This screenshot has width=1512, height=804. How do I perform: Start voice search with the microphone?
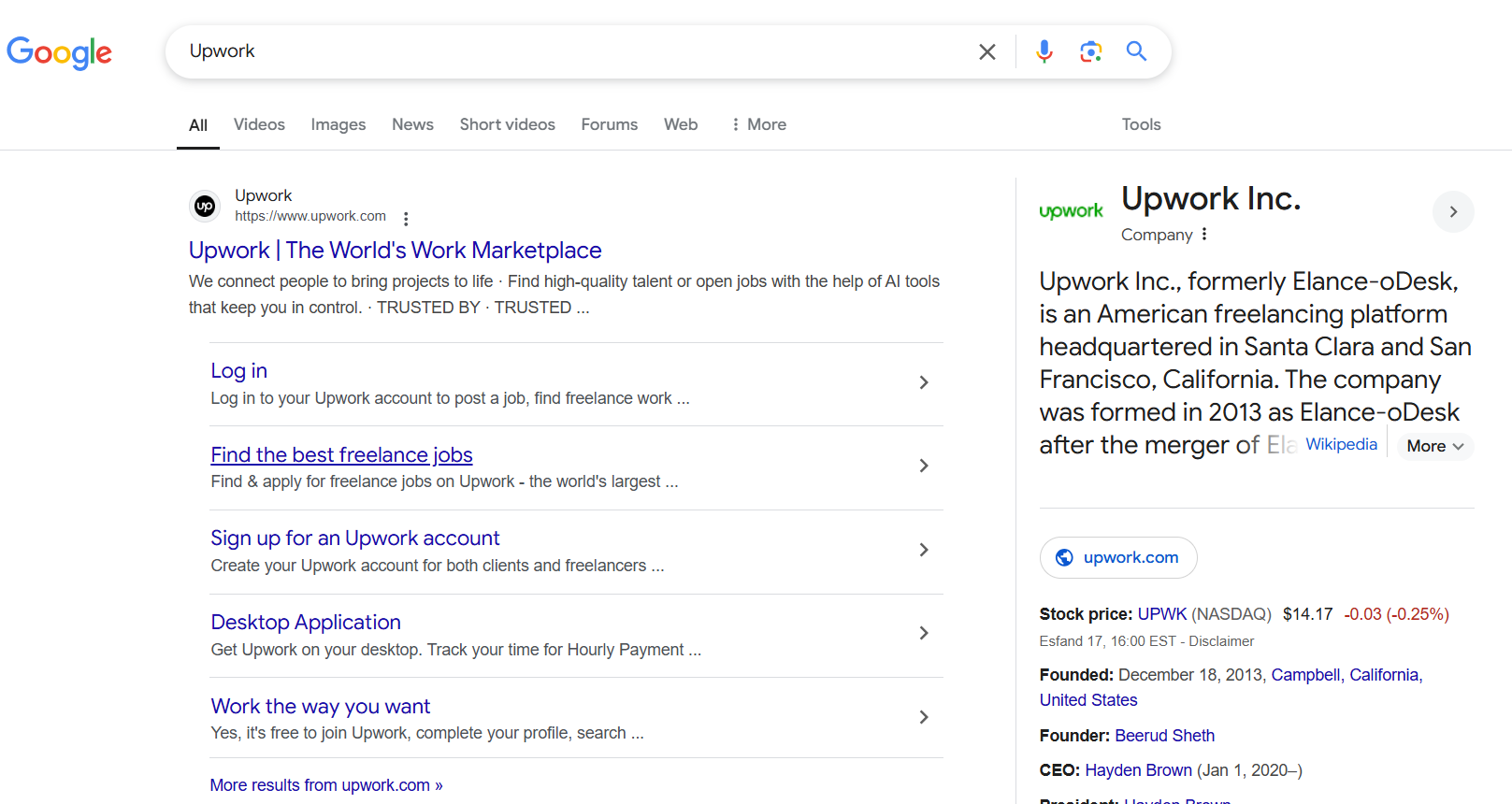(x=1044, y=51)
